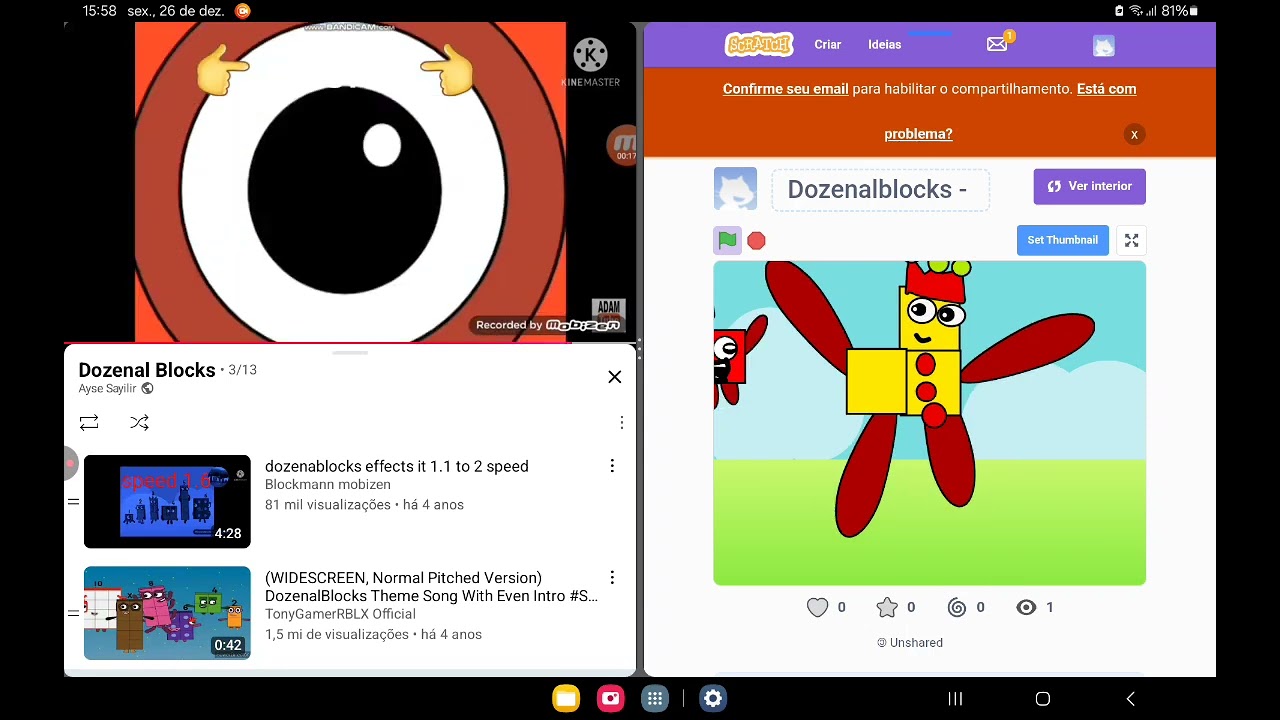Open recent apps navigation button
The width and height of the screenshot is (1280, 720).
[x=955, y=699]
